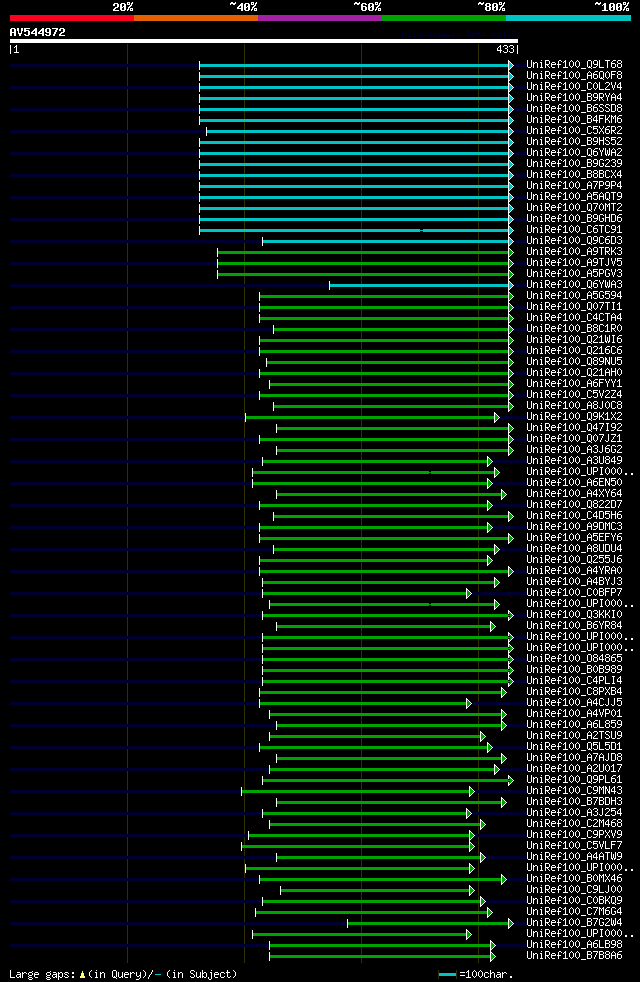Open hit UniRef100_B4FKM6

click(574, 120)
